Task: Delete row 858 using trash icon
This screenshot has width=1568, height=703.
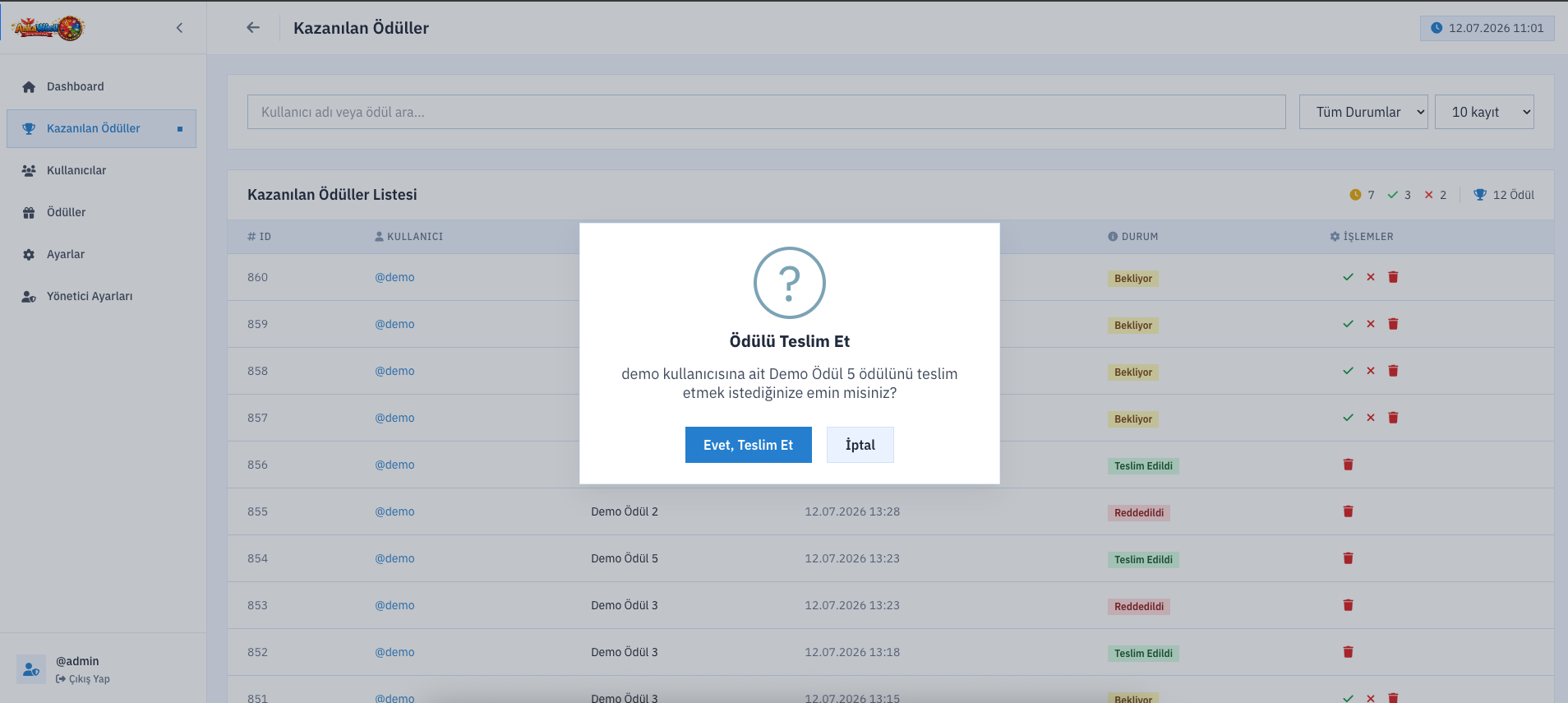Action: click(x=1393, y=371)
